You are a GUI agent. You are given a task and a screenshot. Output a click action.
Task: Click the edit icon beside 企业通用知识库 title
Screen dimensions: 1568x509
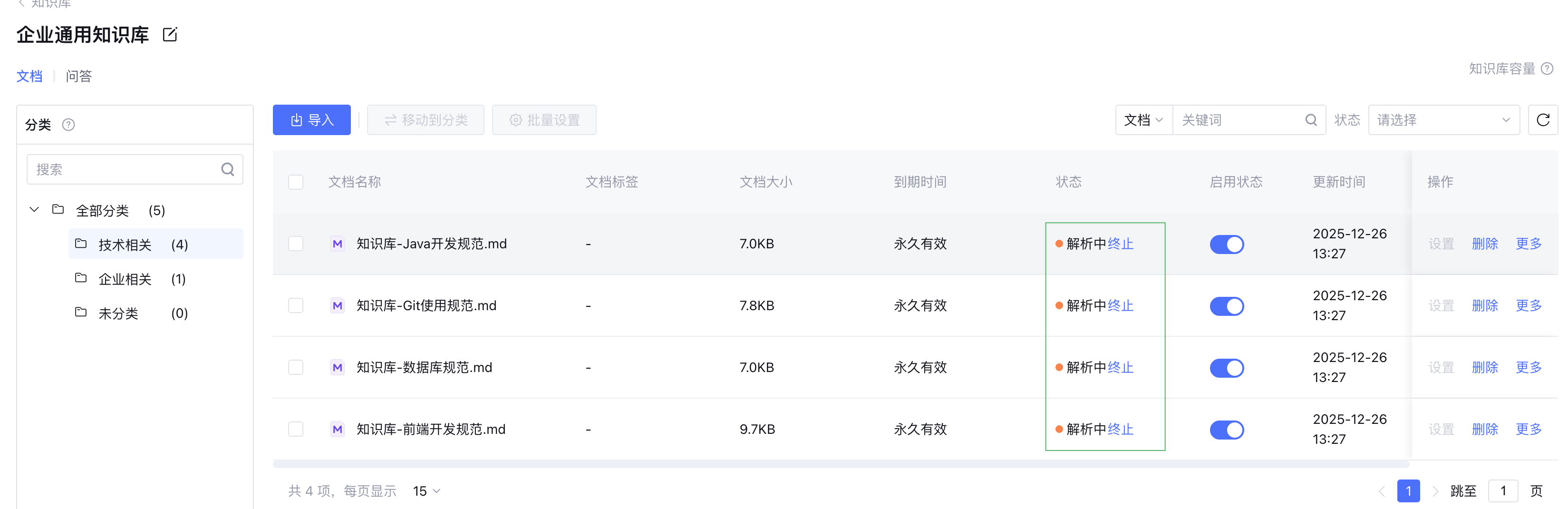point(169,35)
